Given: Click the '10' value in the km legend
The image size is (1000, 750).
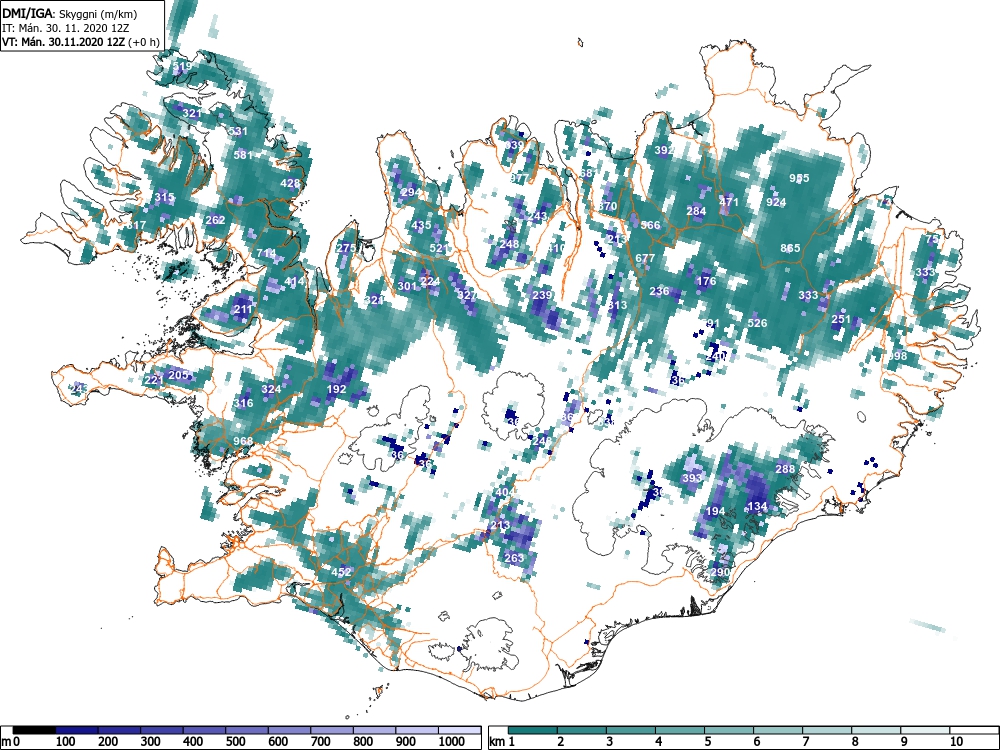Looking at the screenshot, I should 956,742.
